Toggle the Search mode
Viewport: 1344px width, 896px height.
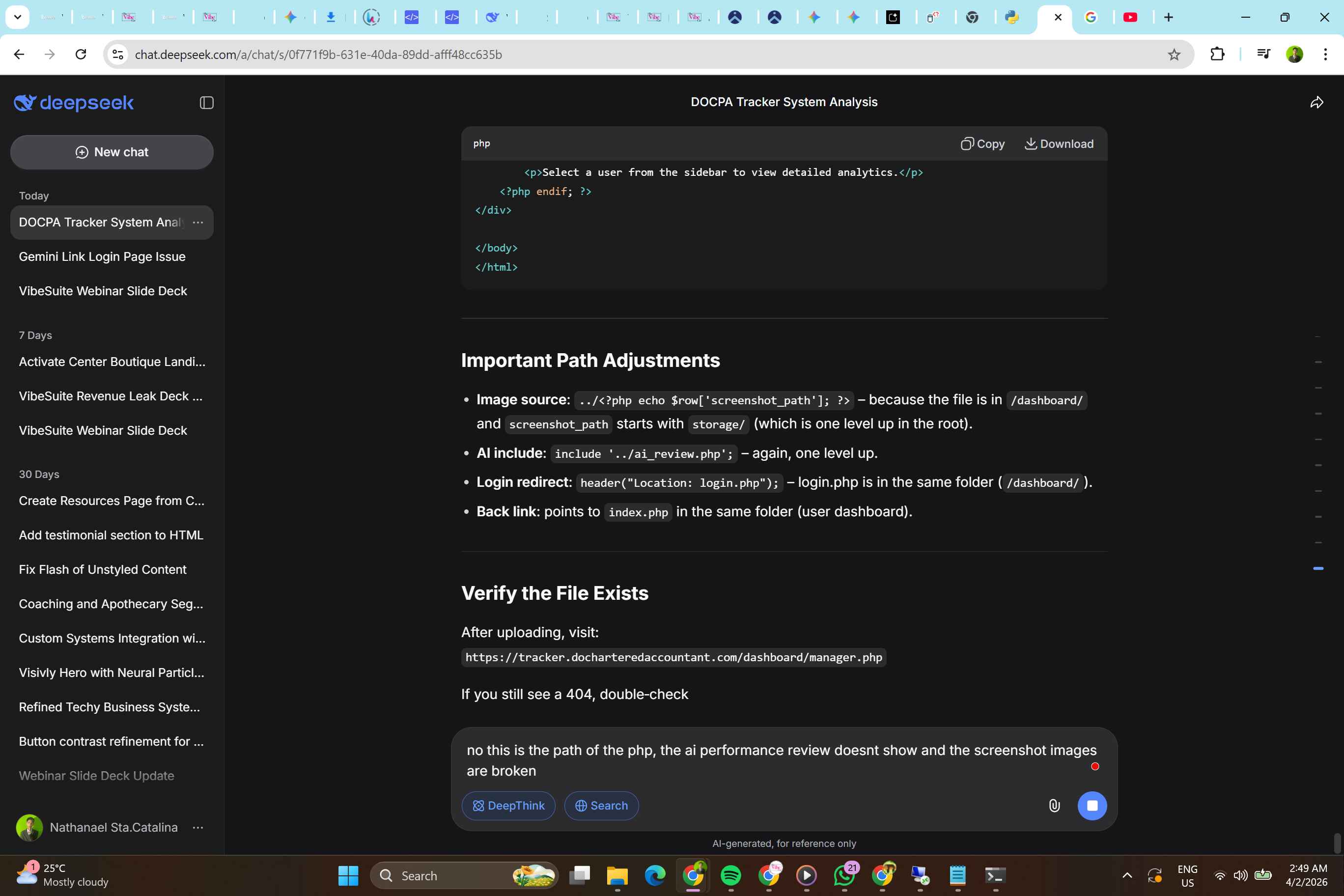601,806
